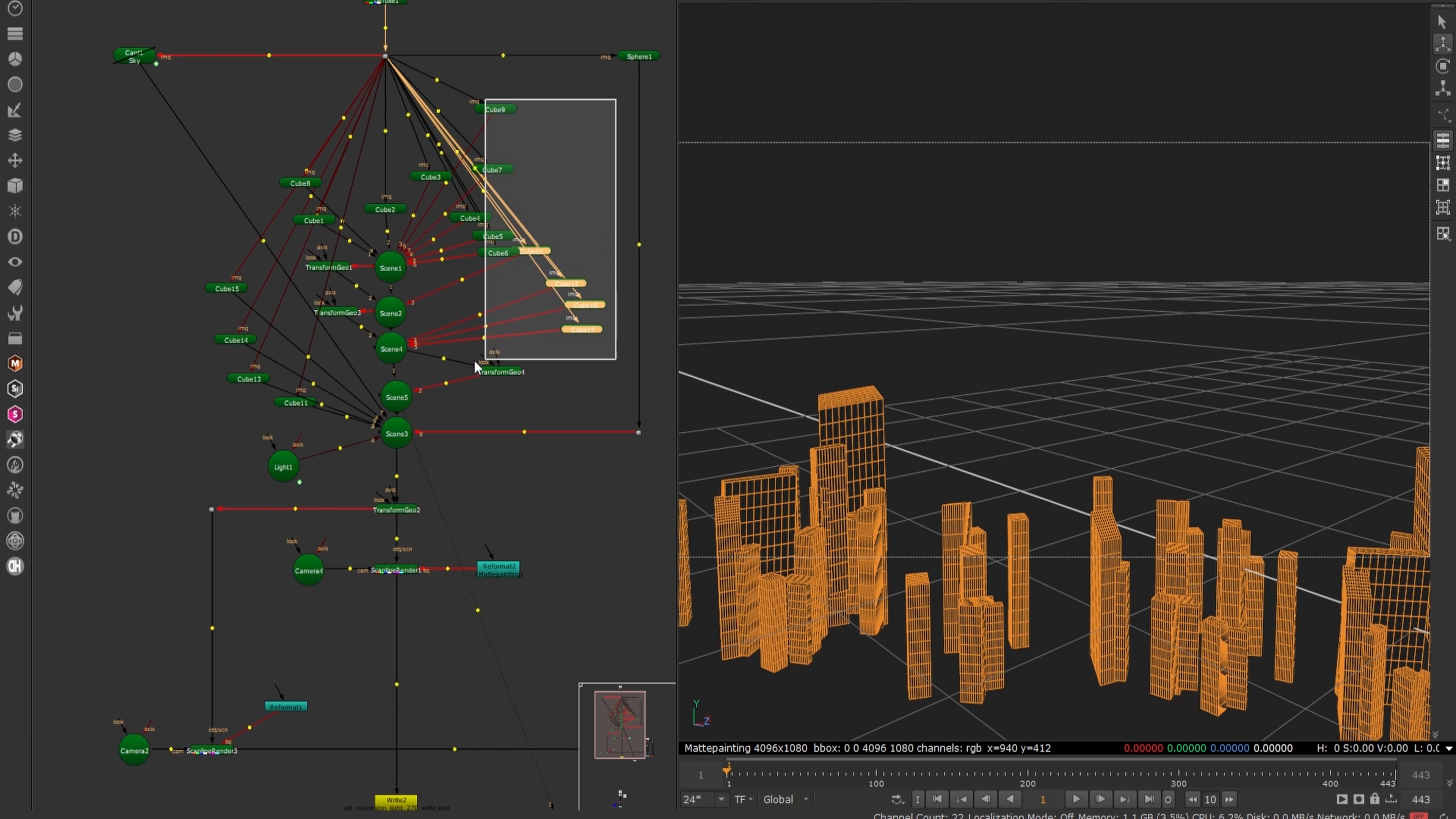Open the Time nodes clock icon
Viewport: 1456px width, 819px height.
click(x=15, y=8)
